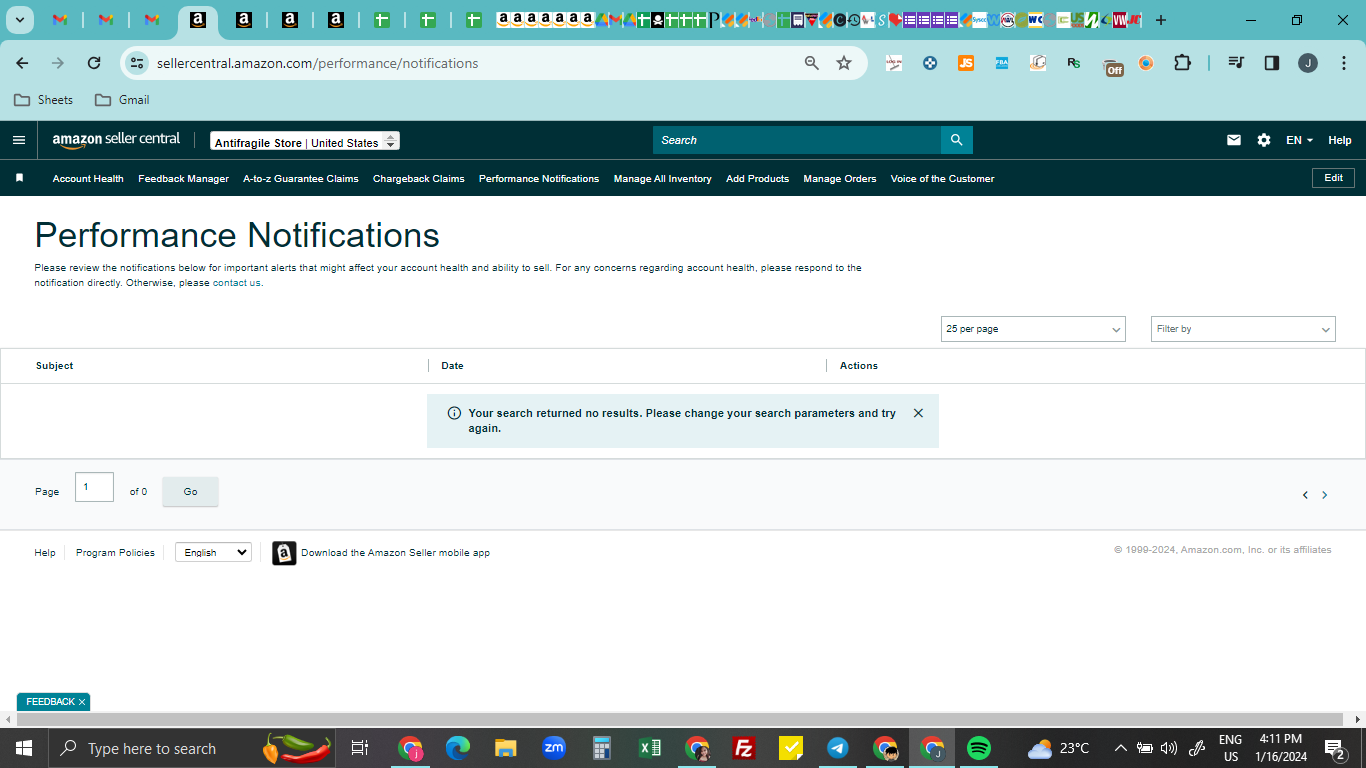1366x768 pixels.
Task: Click the Go pagination button
Action: point(190,492)
